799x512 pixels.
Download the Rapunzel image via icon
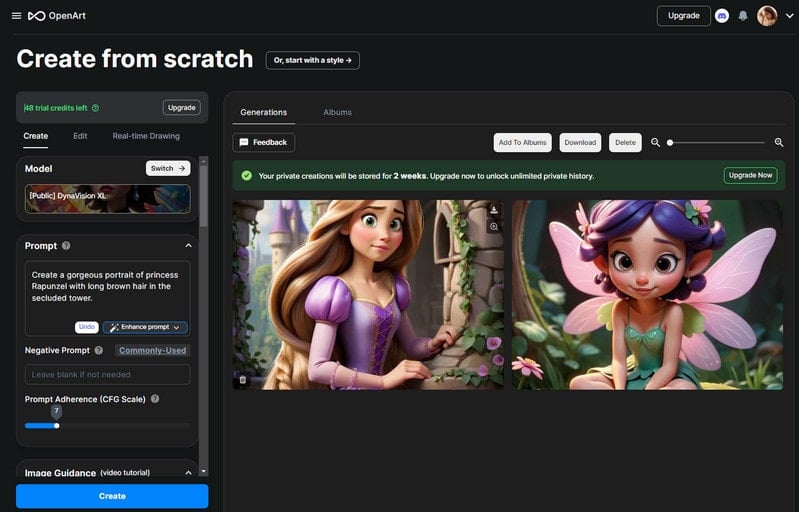tap(494, 210)
